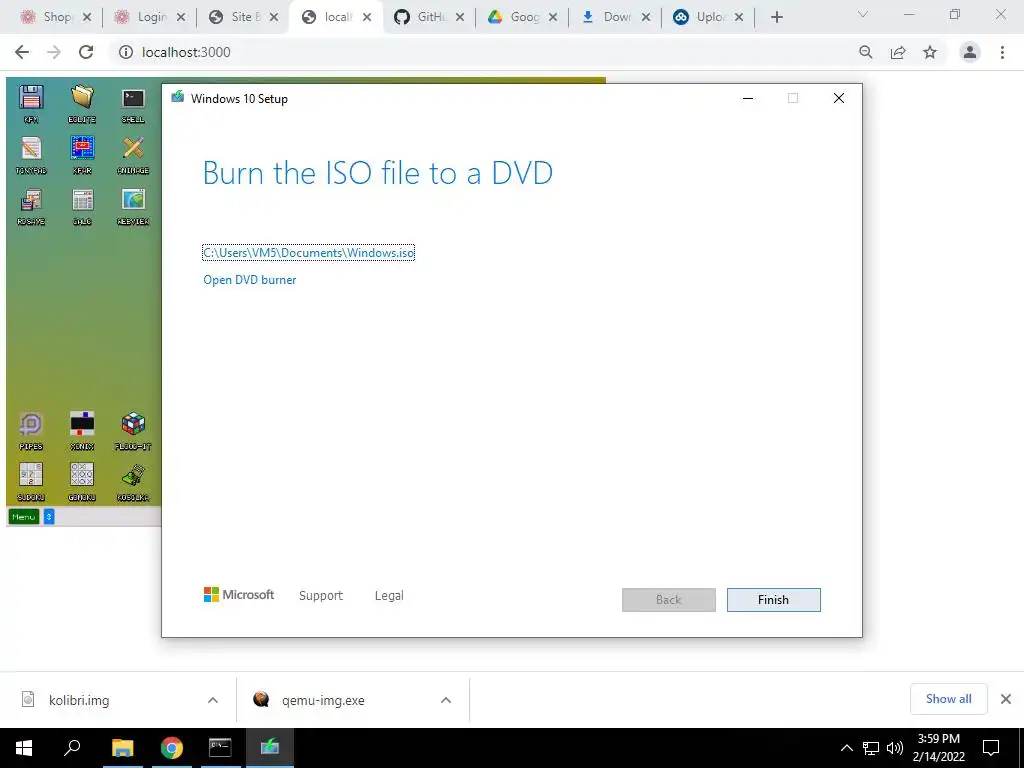Close the localhost tab

point(367,18)
